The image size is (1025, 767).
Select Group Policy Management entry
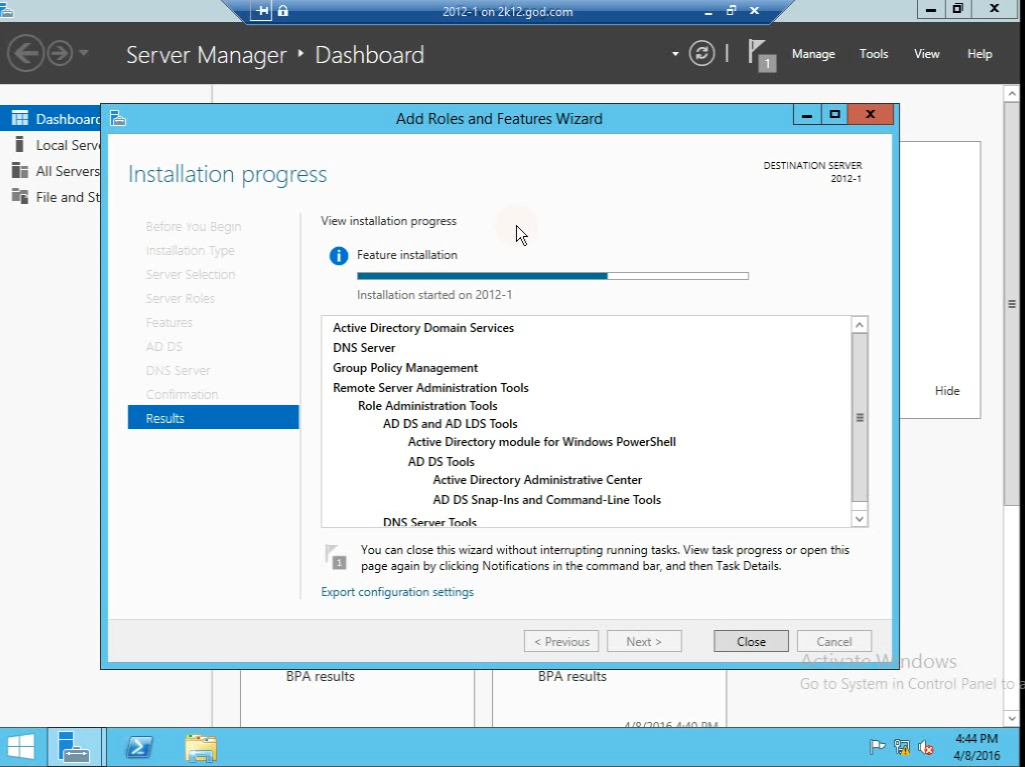coord(405,368)
